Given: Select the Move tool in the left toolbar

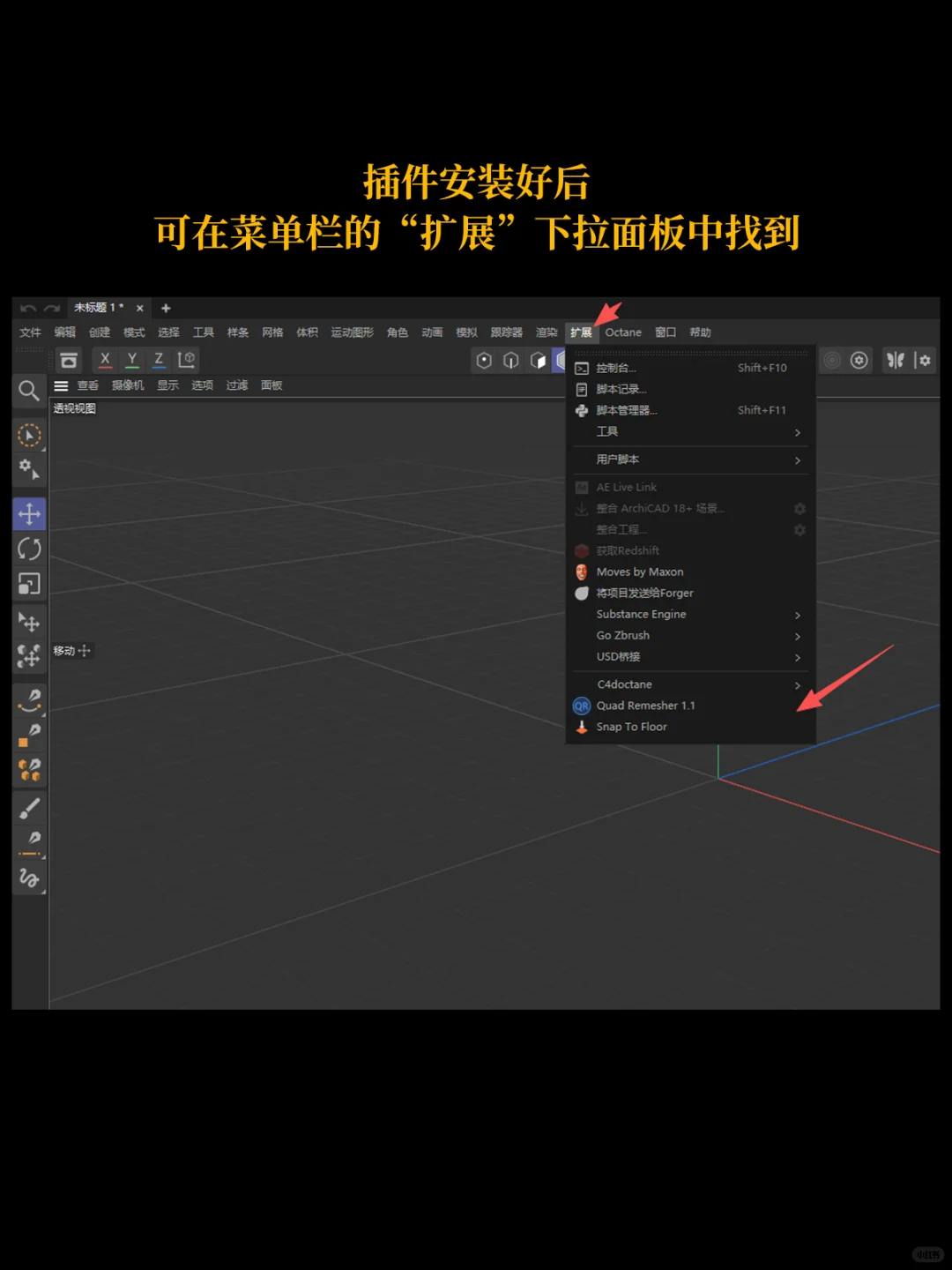Looking at the screenshot, I should point(29,513).
